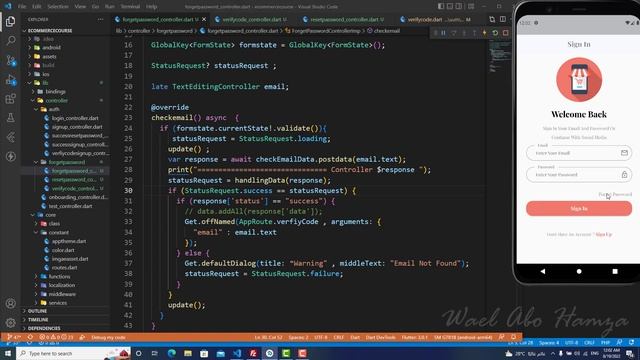
Task: Click the Password input field in emulator
Action: [579, 175]
